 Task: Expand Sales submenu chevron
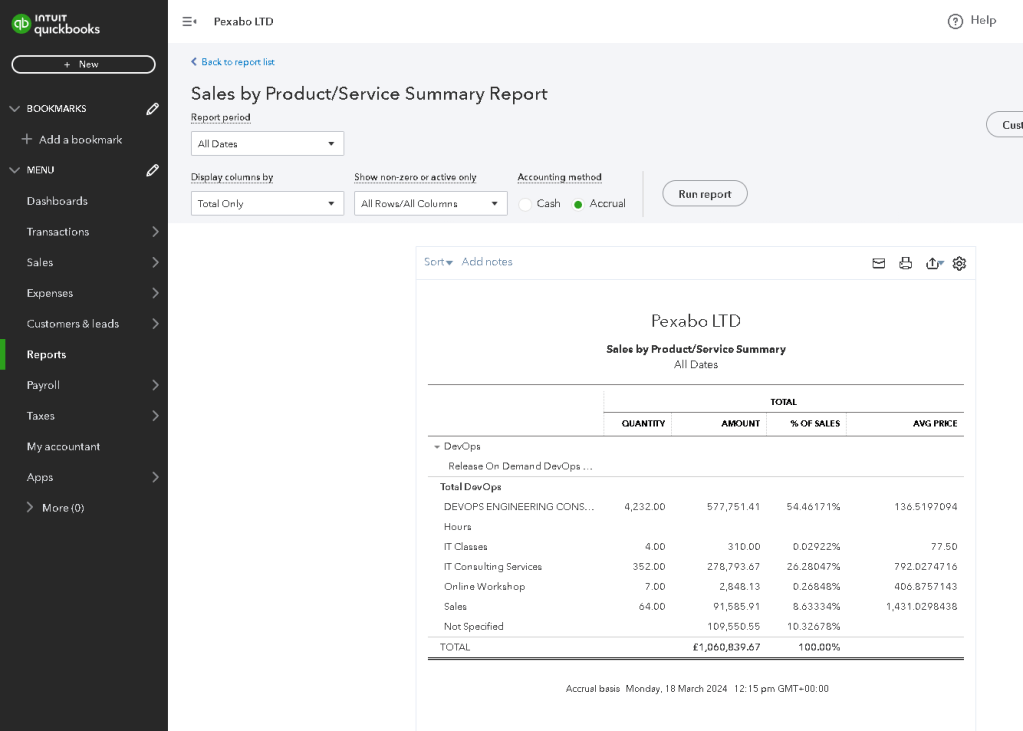pyautogui.click(x=155, y=262)
